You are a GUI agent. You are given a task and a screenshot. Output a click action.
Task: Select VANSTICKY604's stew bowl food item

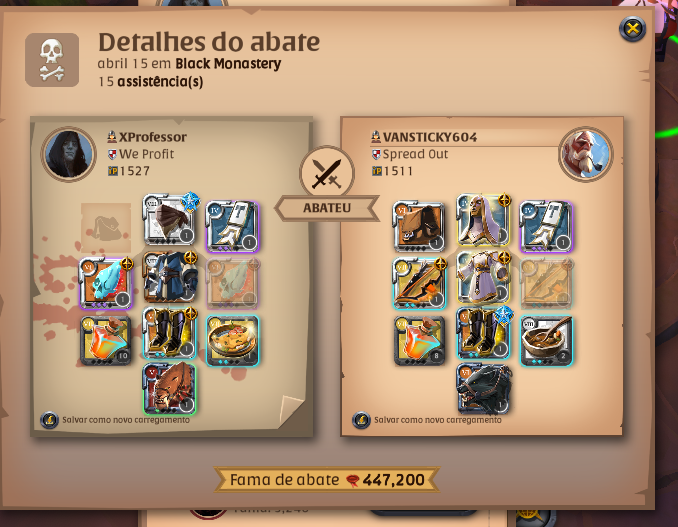pyautogui.click(x=546, y=340)
